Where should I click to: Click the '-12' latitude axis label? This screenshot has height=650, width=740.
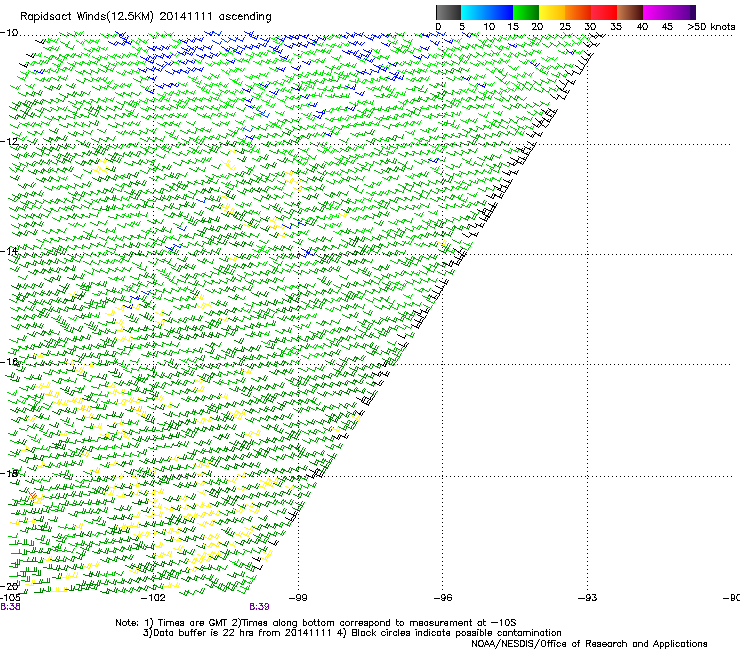[9, 142]
